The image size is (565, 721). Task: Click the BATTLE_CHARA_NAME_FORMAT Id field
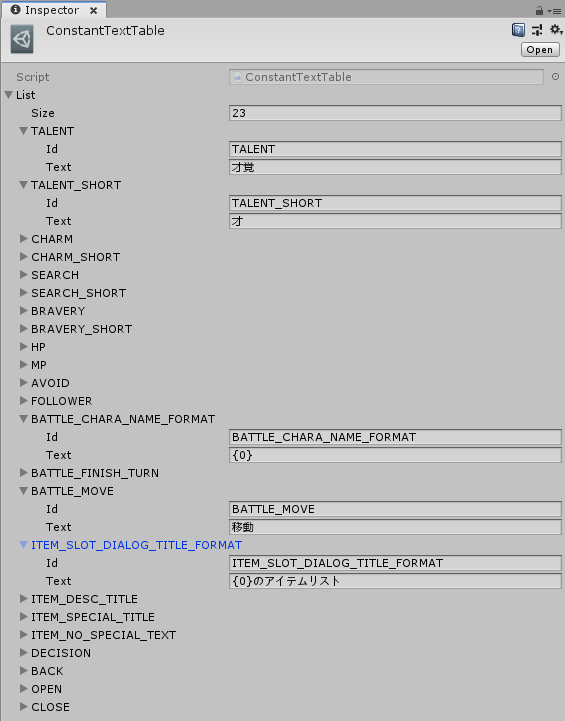(395, 437)
